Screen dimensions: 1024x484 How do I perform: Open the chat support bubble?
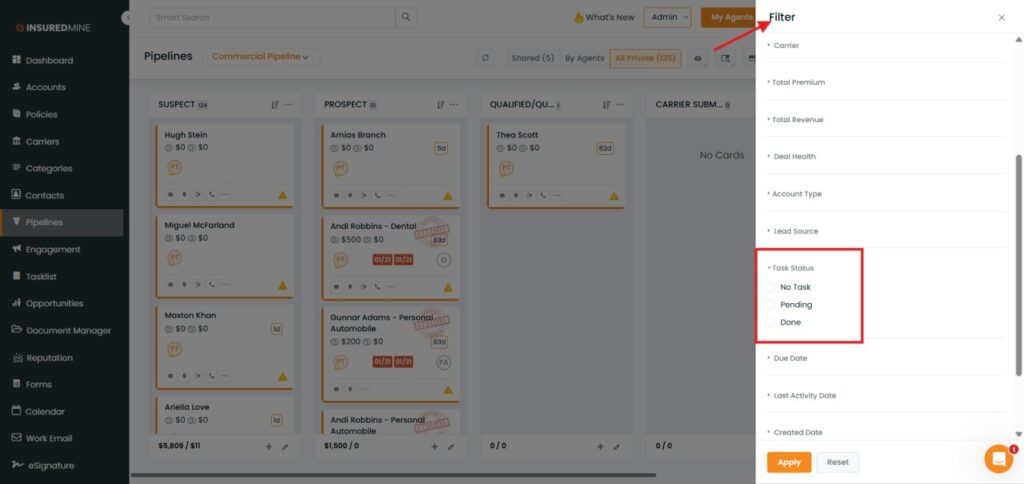[x=998, y=458]
